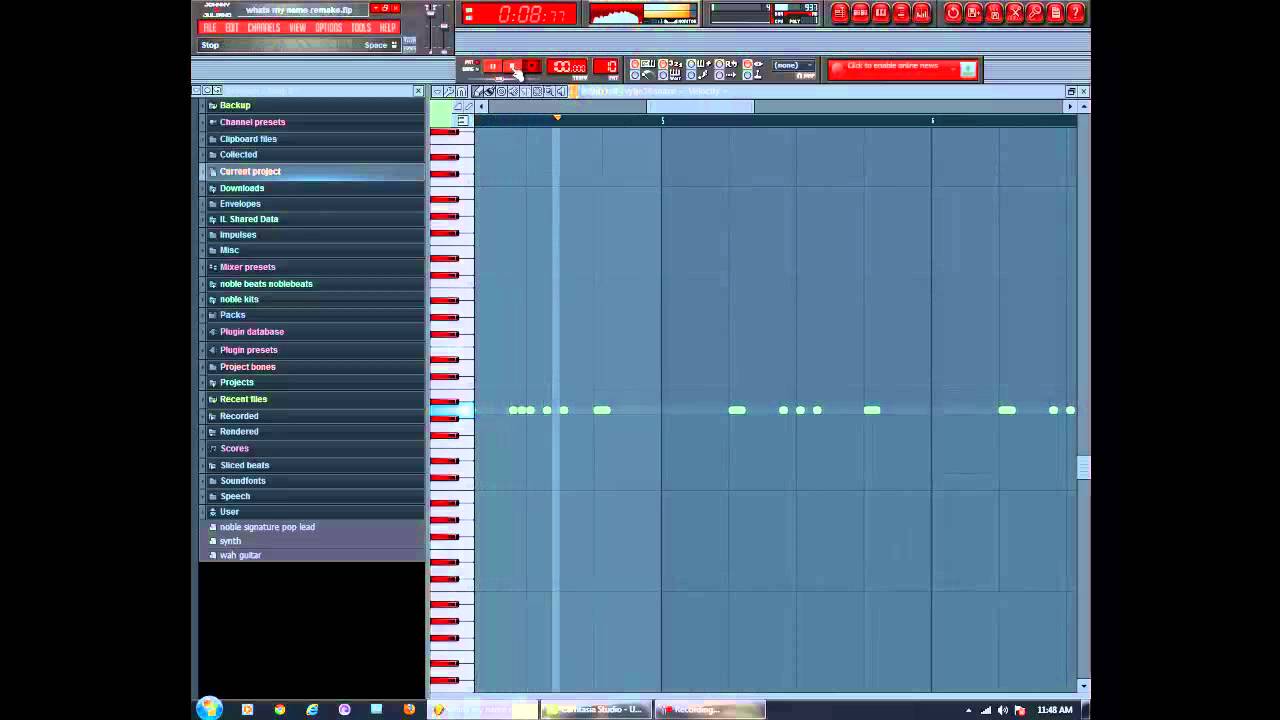Open the piano roll window button
This screenshot has width=1280, height=720.
point(881,13)
